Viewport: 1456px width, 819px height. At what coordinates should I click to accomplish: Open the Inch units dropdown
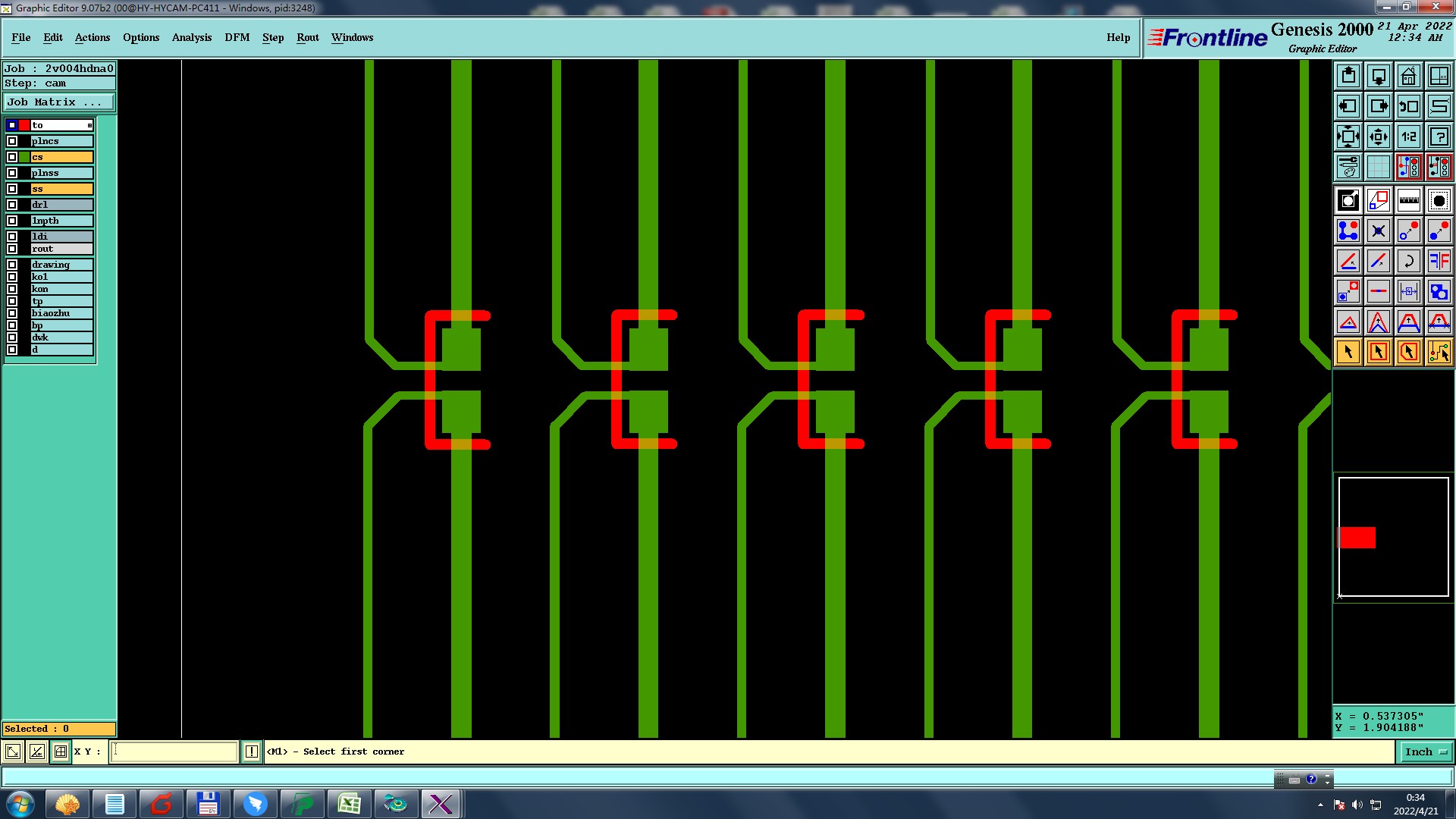click(x=1426, y=752)
